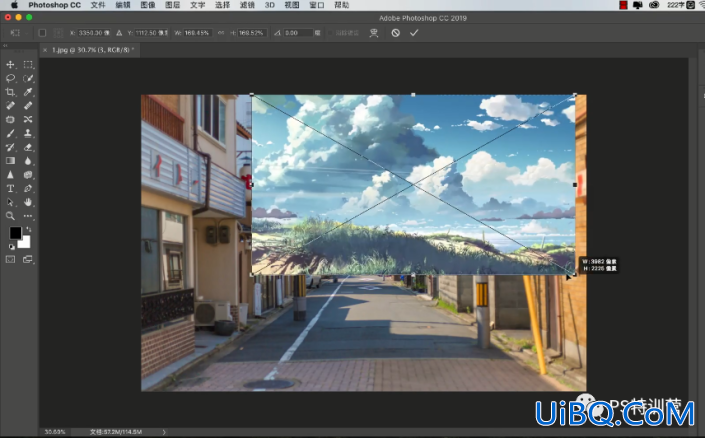Click the rotation angle field
Viewport: 705px width, 438px height.
(x=298, y=33)
